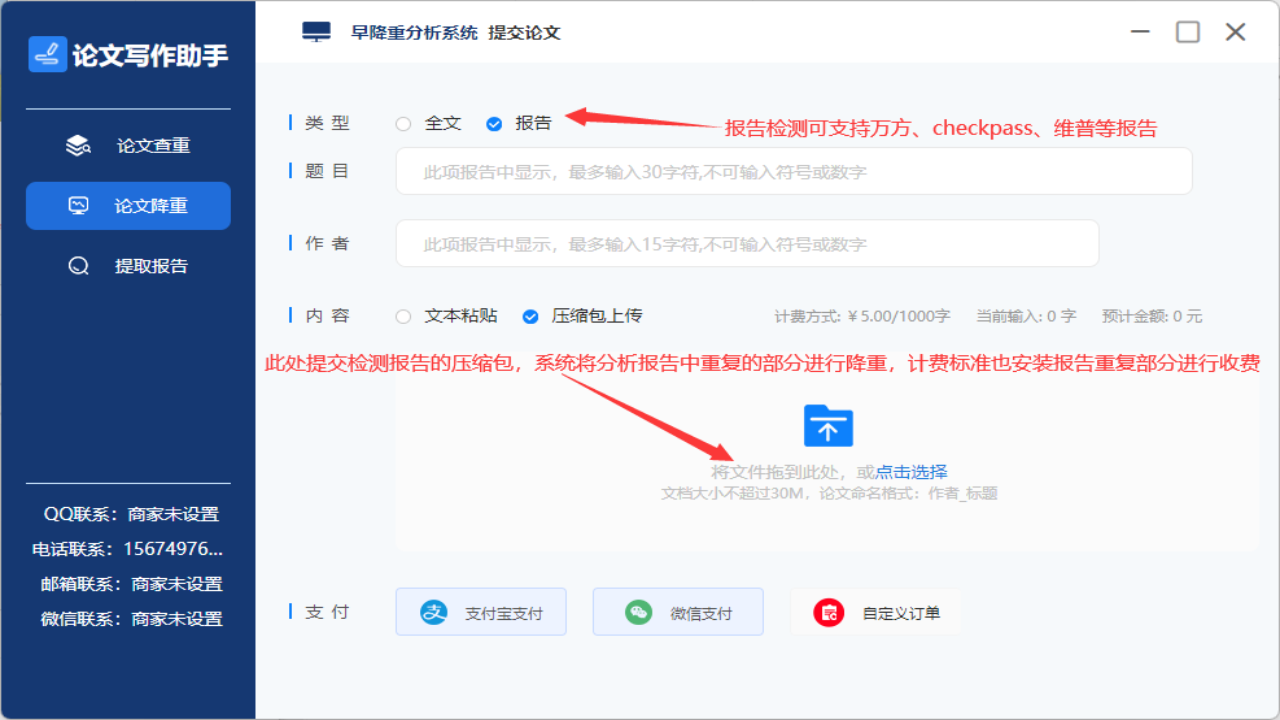Switch to 提取报告 in sidebar
Image resolution: width=1280 pixels, height=720 pixels.
pos(128,266)
